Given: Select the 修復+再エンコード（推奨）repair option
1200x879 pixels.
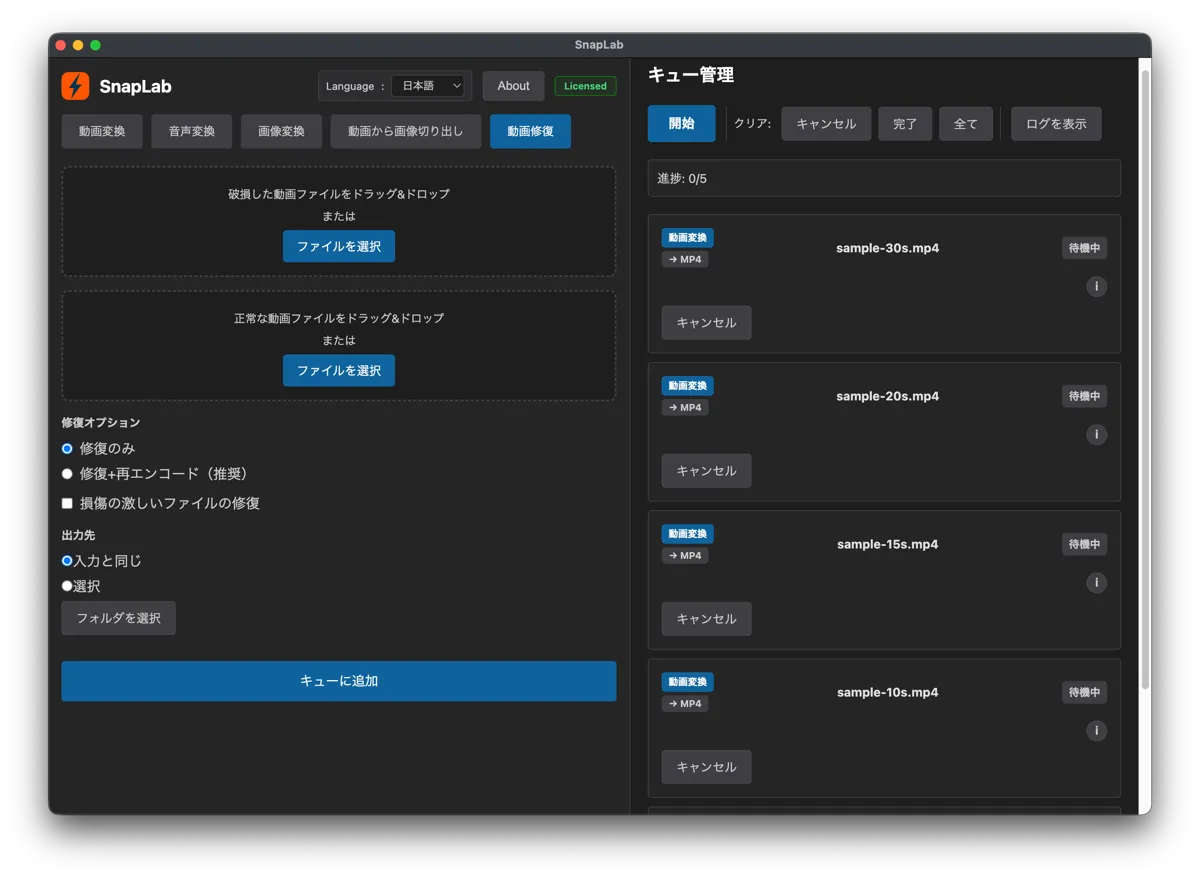Looking at the screenshot, I should point(67,473).
